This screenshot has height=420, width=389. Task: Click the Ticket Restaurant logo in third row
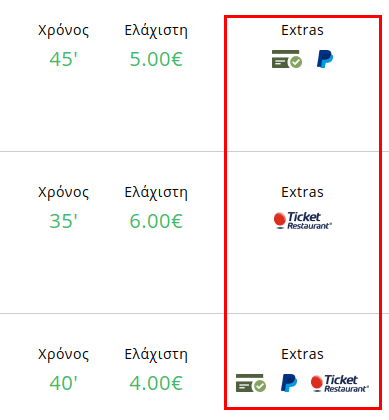tap(340, 383)
